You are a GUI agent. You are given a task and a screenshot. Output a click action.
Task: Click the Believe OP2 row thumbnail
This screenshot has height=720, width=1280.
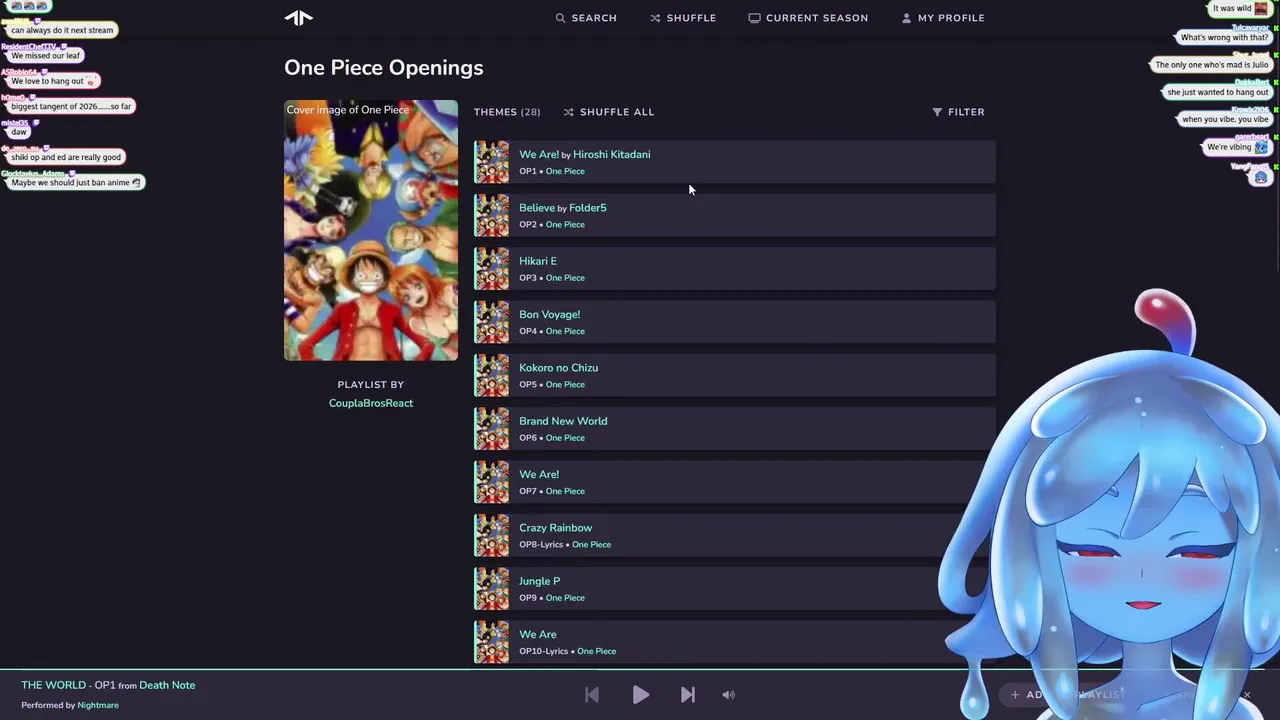(491, 215)
